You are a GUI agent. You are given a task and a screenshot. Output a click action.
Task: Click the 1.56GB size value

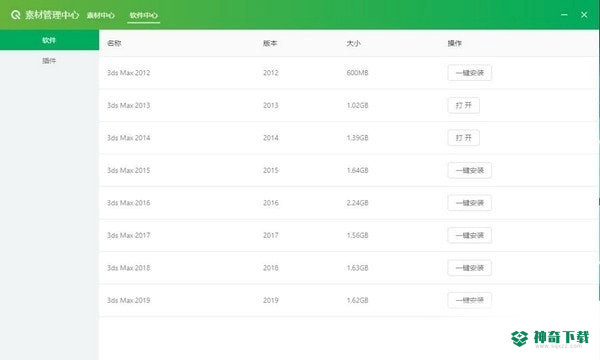357,235
